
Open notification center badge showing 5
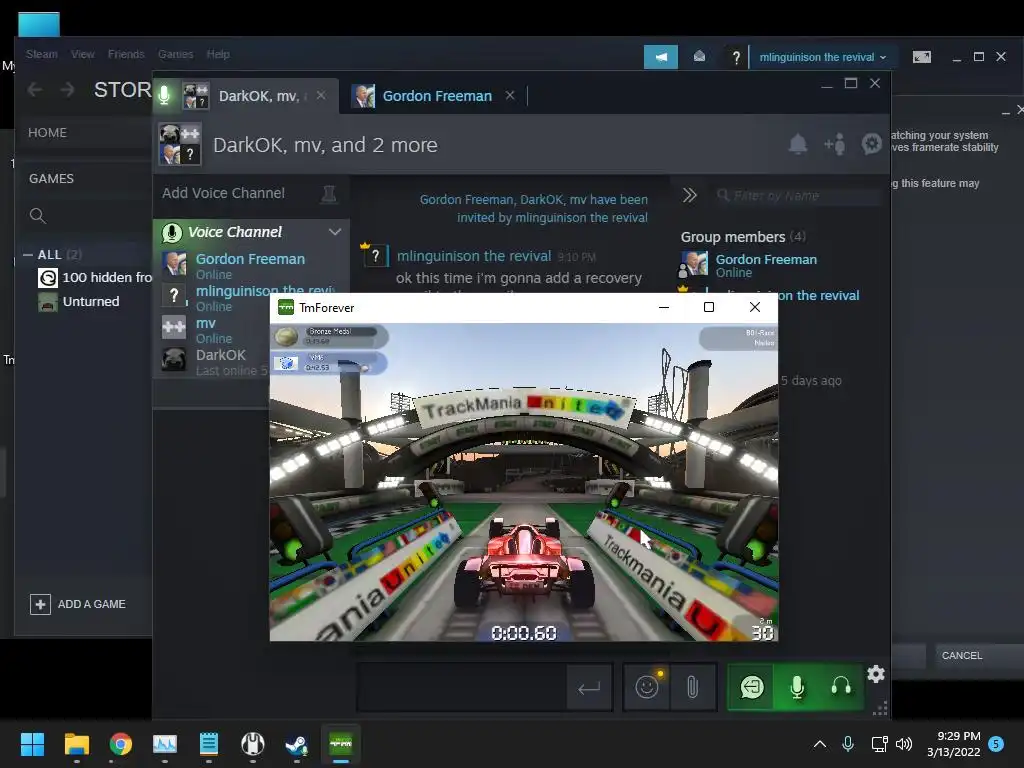996,744
